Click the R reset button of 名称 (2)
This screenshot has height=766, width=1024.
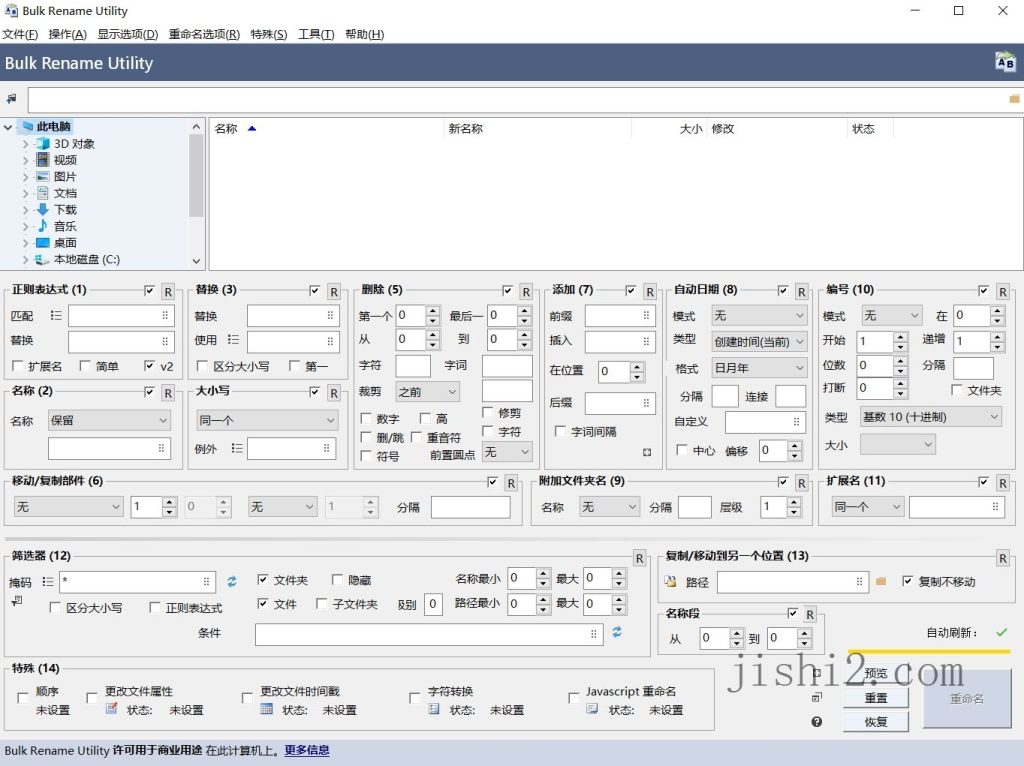point(168,393)
